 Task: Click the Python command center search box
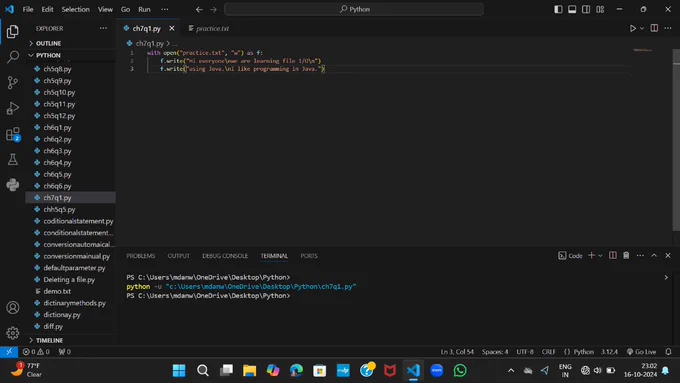pos(354,9)
